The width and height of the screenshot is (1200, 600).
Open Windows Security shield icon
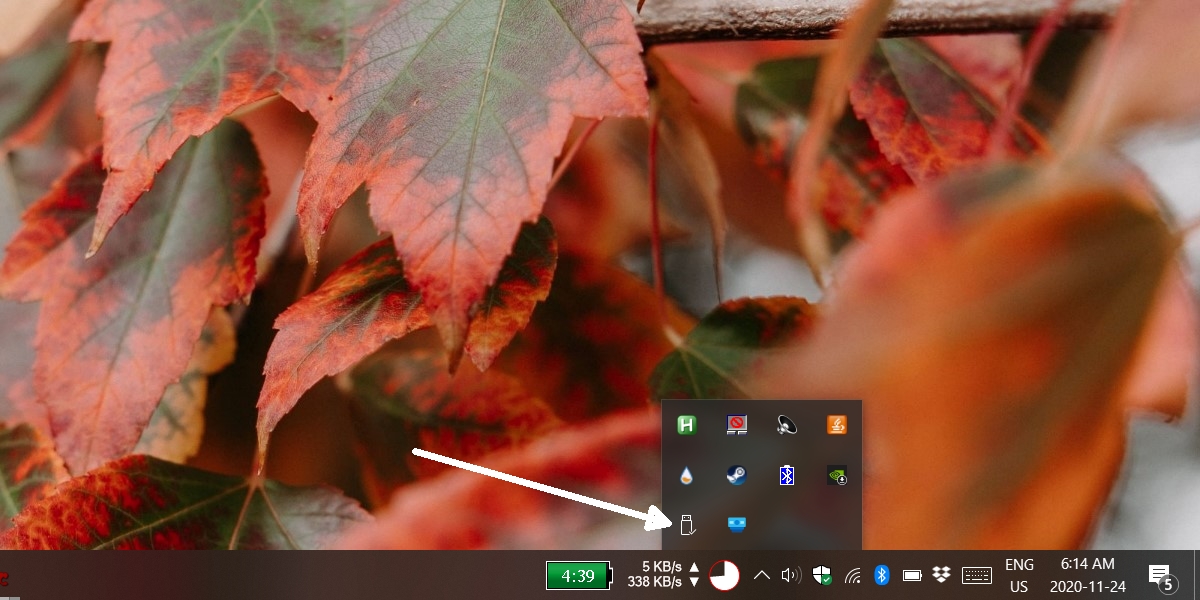tap(821, 575)
